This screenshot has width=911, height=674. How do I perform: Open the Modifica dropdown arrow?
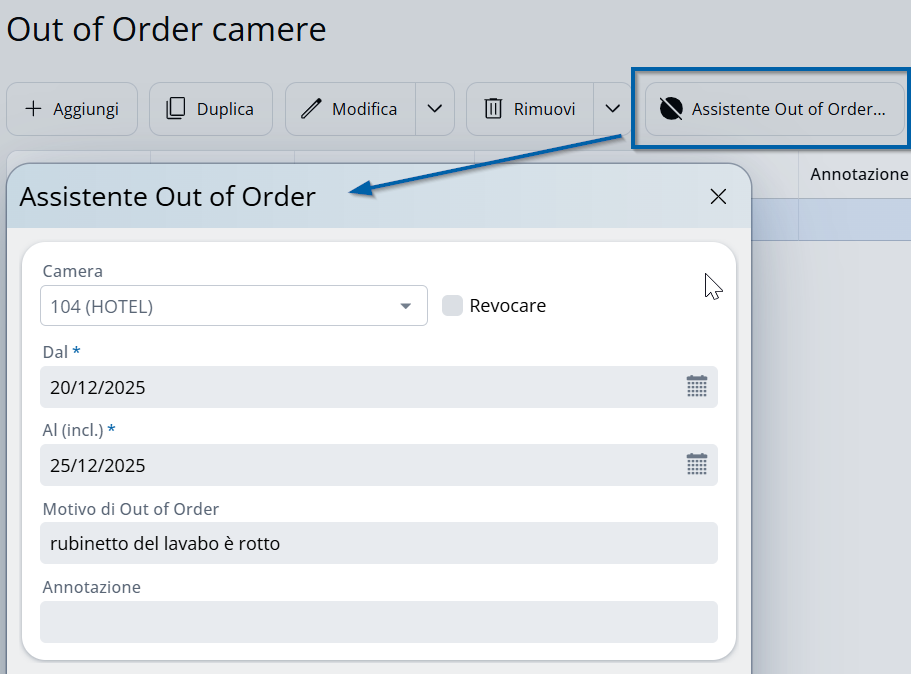pos(435,109)
